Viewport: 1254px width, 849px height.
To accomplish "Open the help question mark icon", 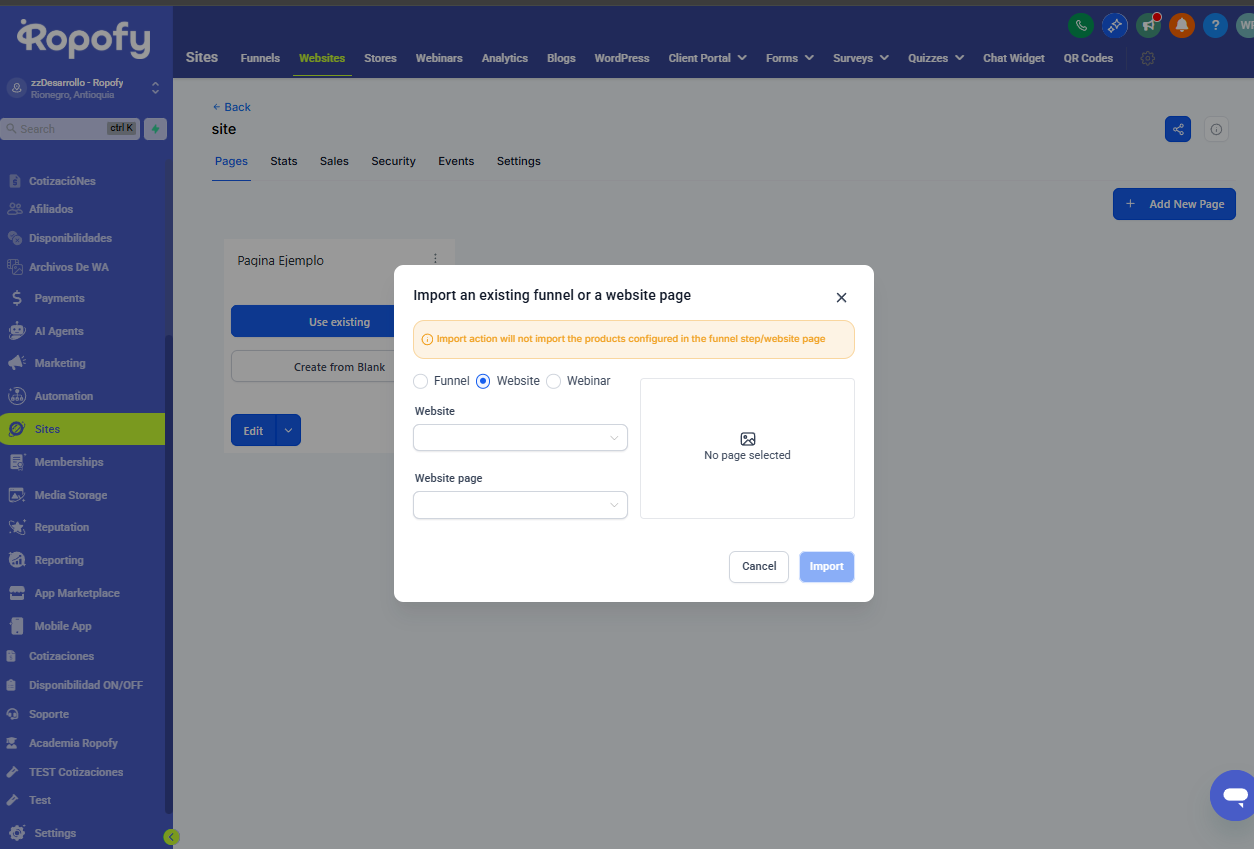I will tap(1215, 26).
